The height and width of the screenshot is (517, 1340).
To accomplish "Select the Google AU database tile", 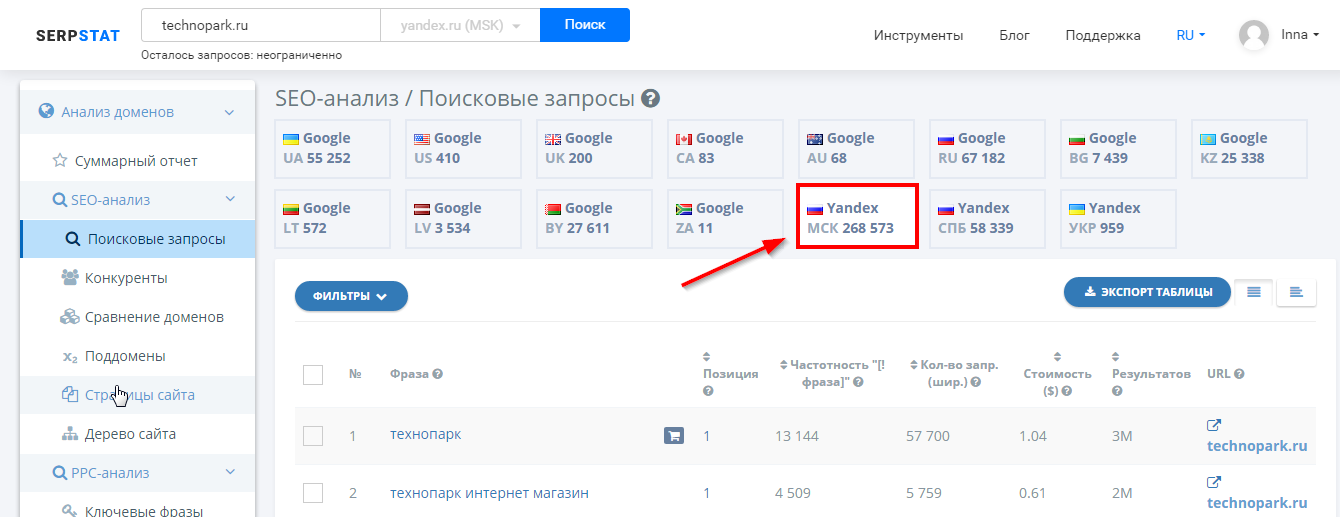I will click(856, 149).
